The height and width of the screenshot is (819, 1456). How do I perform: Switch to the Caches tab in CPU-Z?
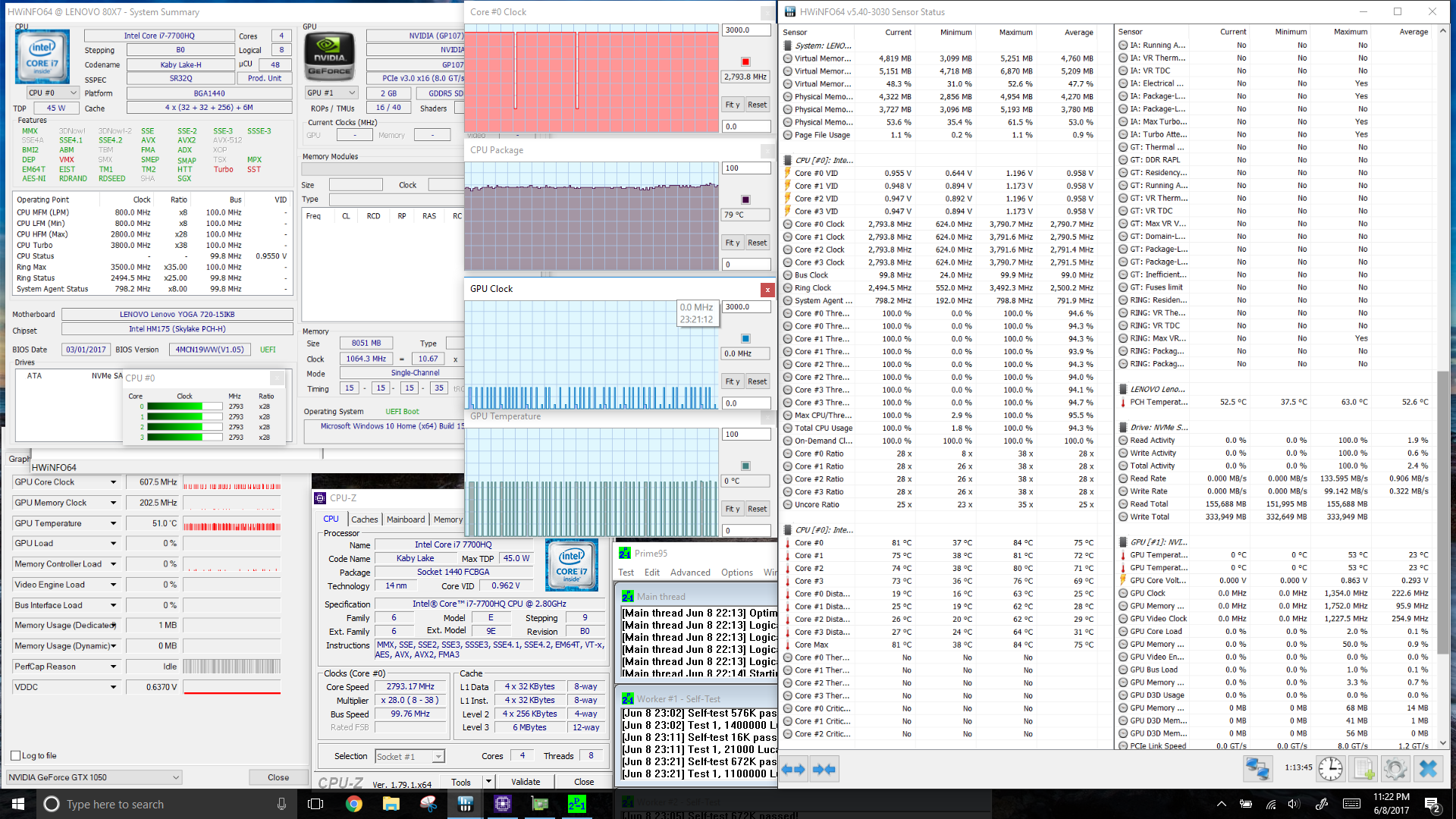pos(364,519)
